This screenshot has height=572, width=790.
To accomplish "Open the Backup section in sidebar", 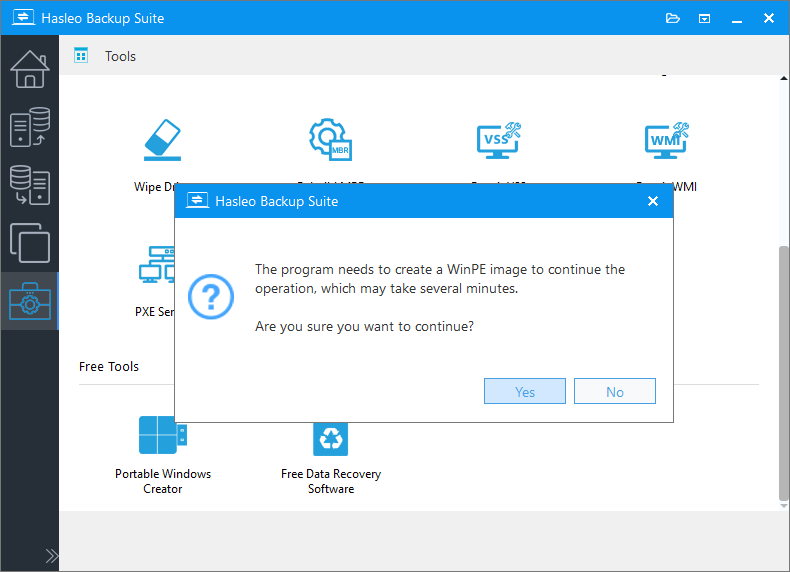I will pyautogui.click(x=30, y=127).
